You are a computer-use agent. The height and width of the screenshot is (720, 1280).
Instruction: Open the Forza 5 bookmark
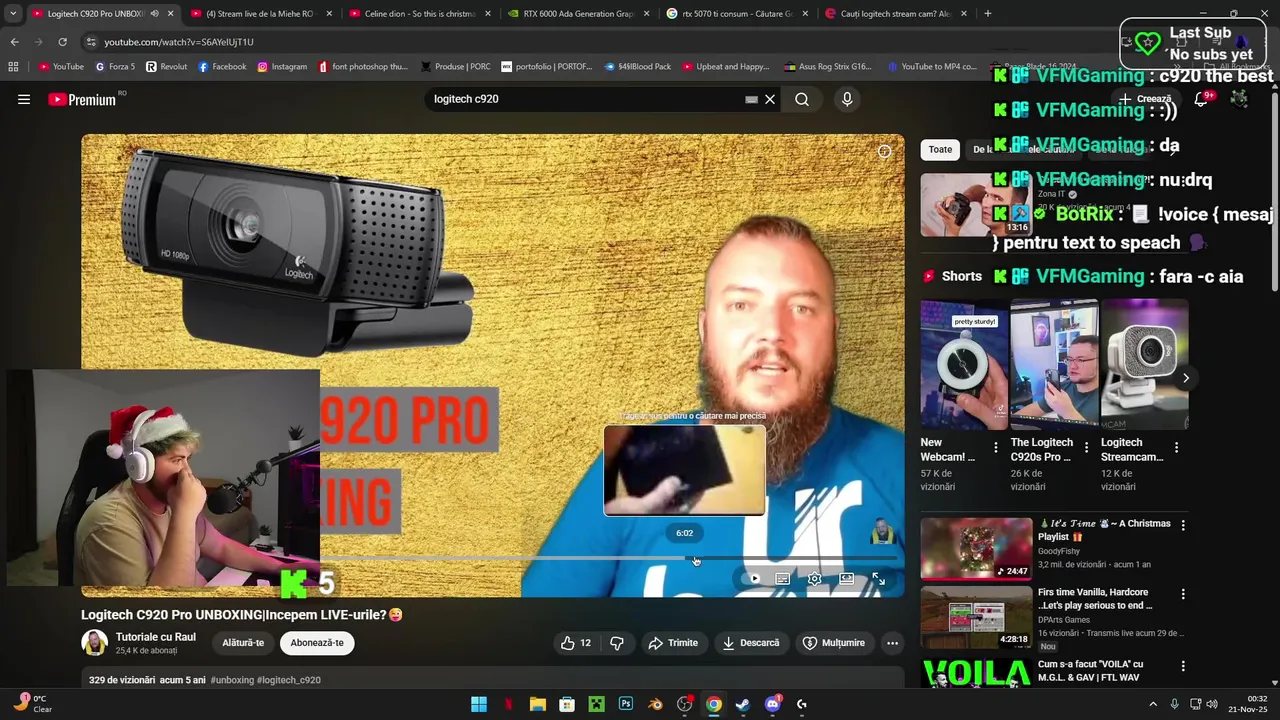coord(115,67)
